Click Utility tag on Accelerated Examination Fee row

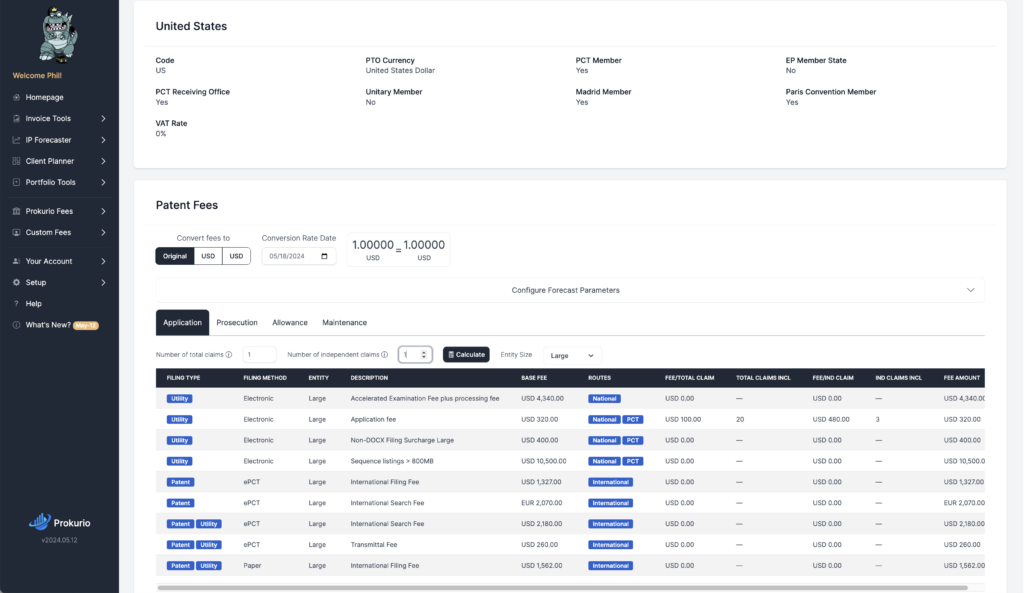click(x=179, y=398)
